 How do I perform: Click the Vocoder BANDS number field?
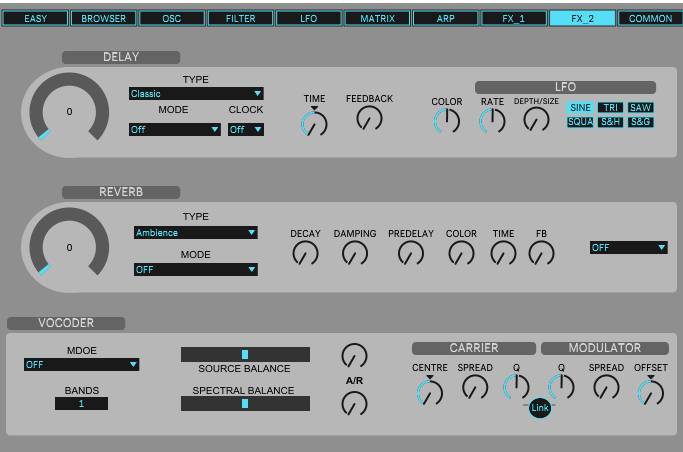pyautogui.click(x=81, y=404)
